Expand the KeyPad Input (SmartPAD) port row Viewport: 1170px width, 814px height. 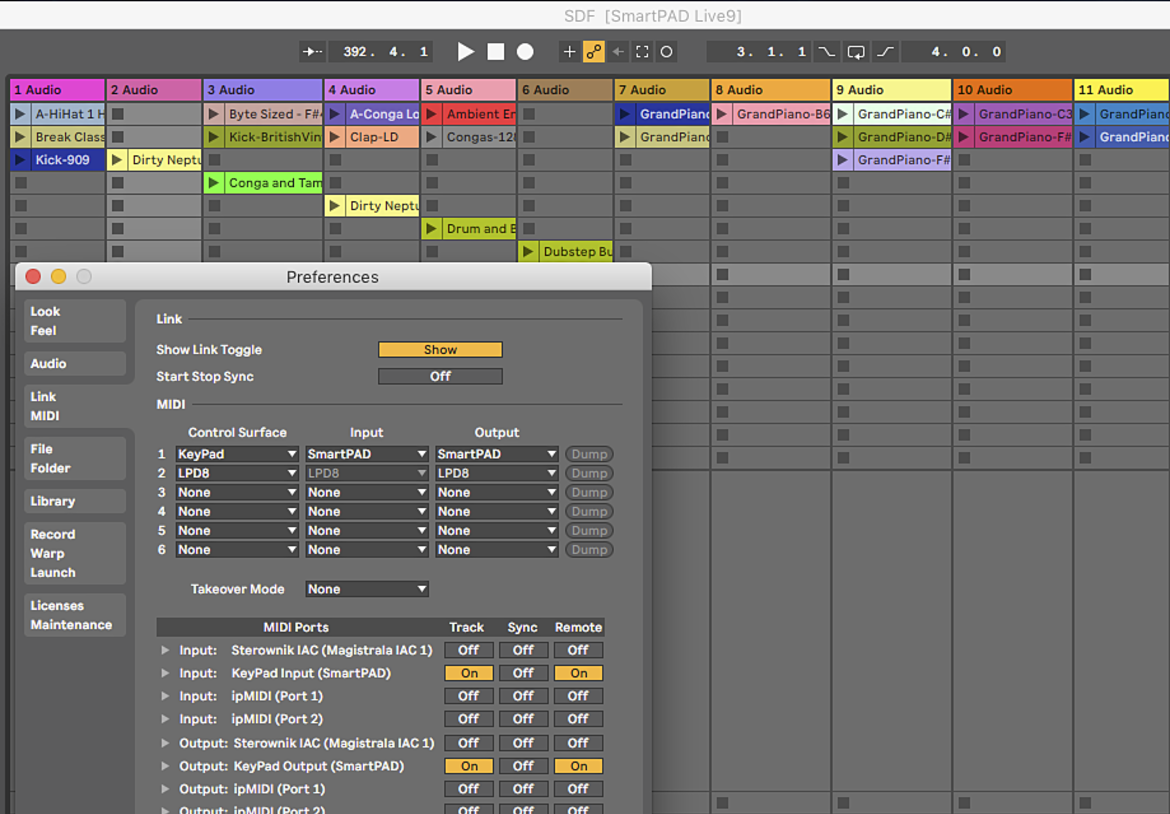(165, 673)
